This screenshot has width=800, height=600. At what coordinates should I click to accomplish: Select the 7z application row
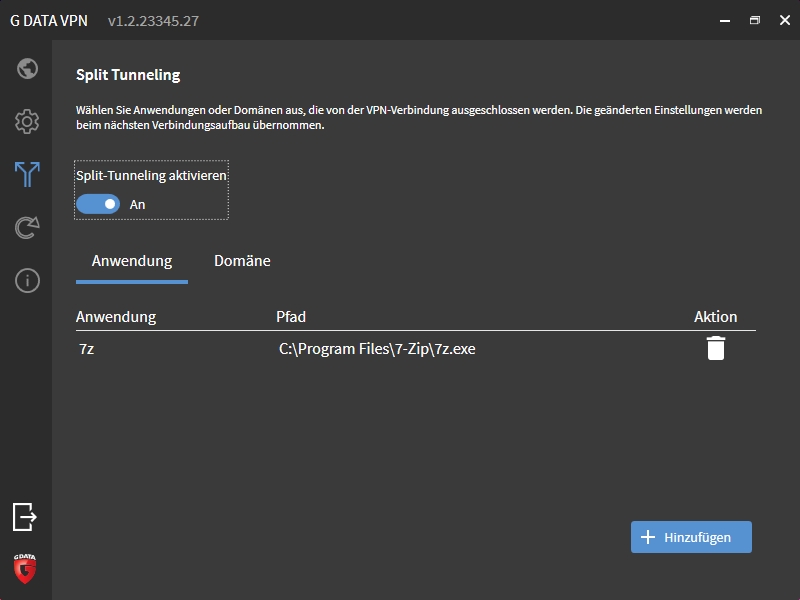click(87, 349)
